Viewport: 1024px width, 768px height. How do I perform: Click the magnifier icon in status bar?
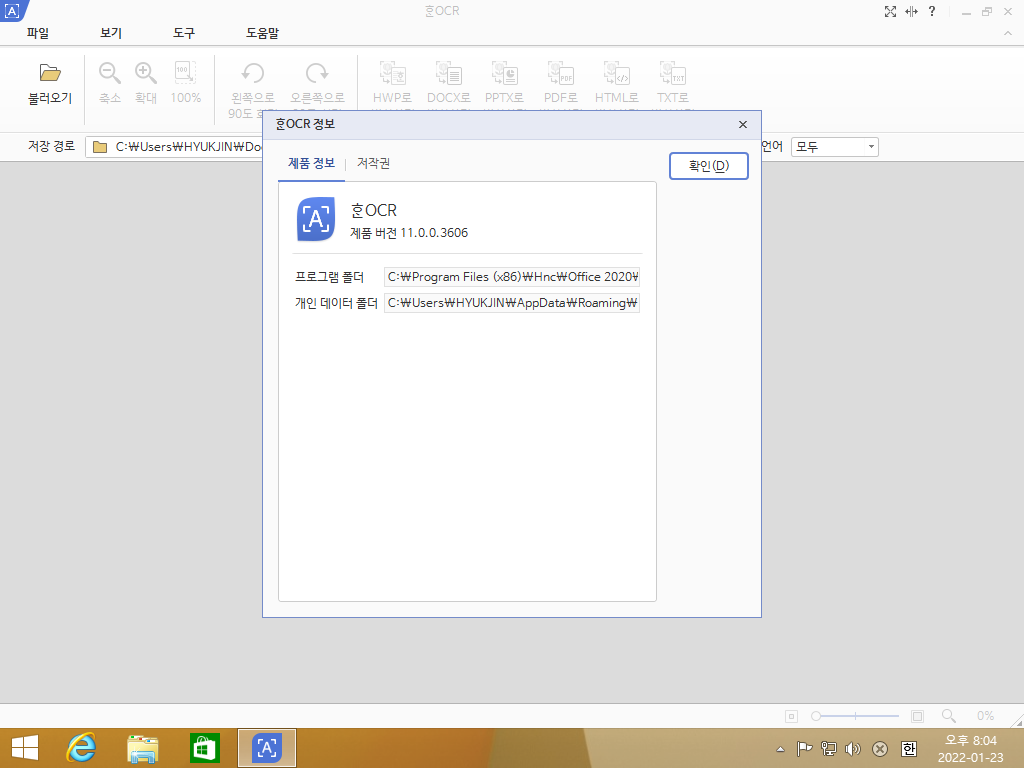(x=949, y=716)
